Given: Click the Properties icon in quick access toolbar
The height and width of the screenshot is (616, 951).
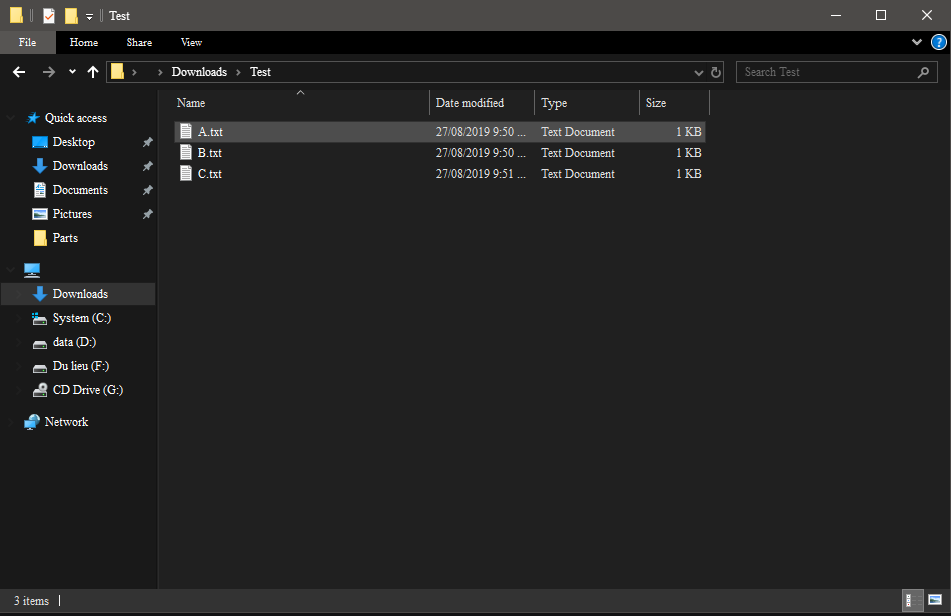Looking at the screenshot, I should point(49,16).
